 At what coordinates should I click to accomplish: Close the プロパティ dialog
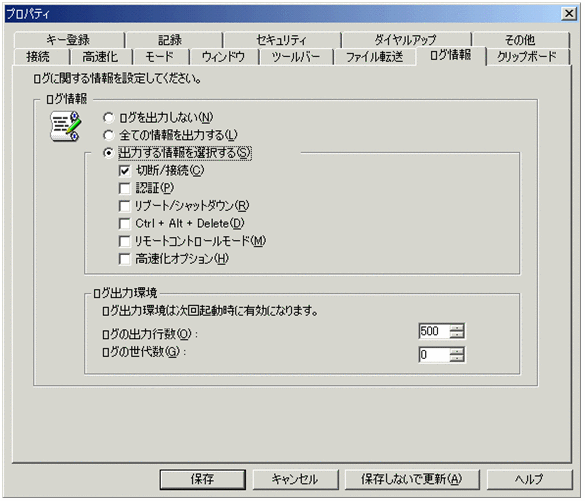(x=569, y=14)
